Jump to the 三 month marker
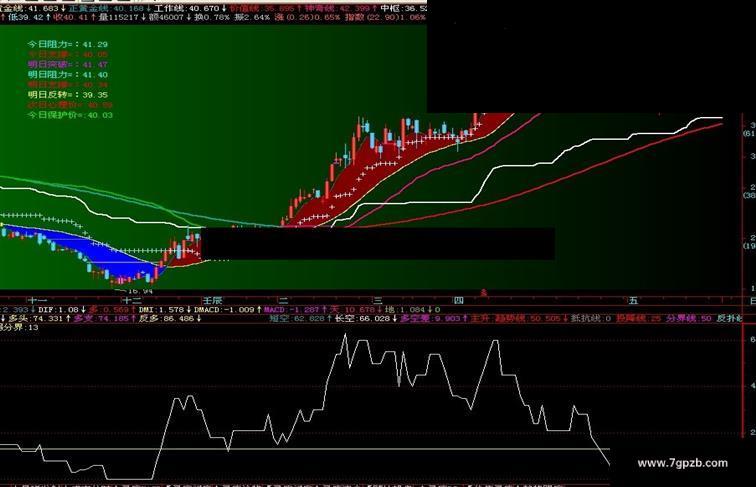This screenshot has width=756, height=487. 378,301
